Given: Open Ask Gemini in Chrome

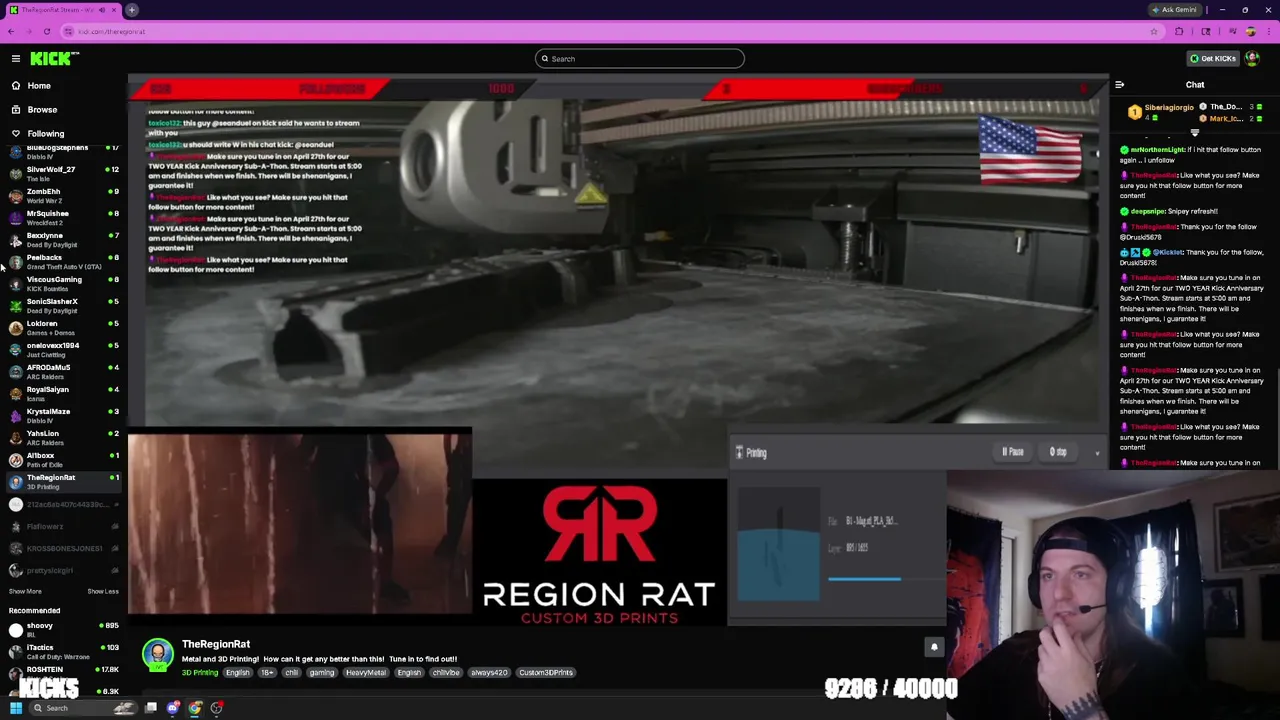Looking at the screenshot, I should click(1175, 10).
